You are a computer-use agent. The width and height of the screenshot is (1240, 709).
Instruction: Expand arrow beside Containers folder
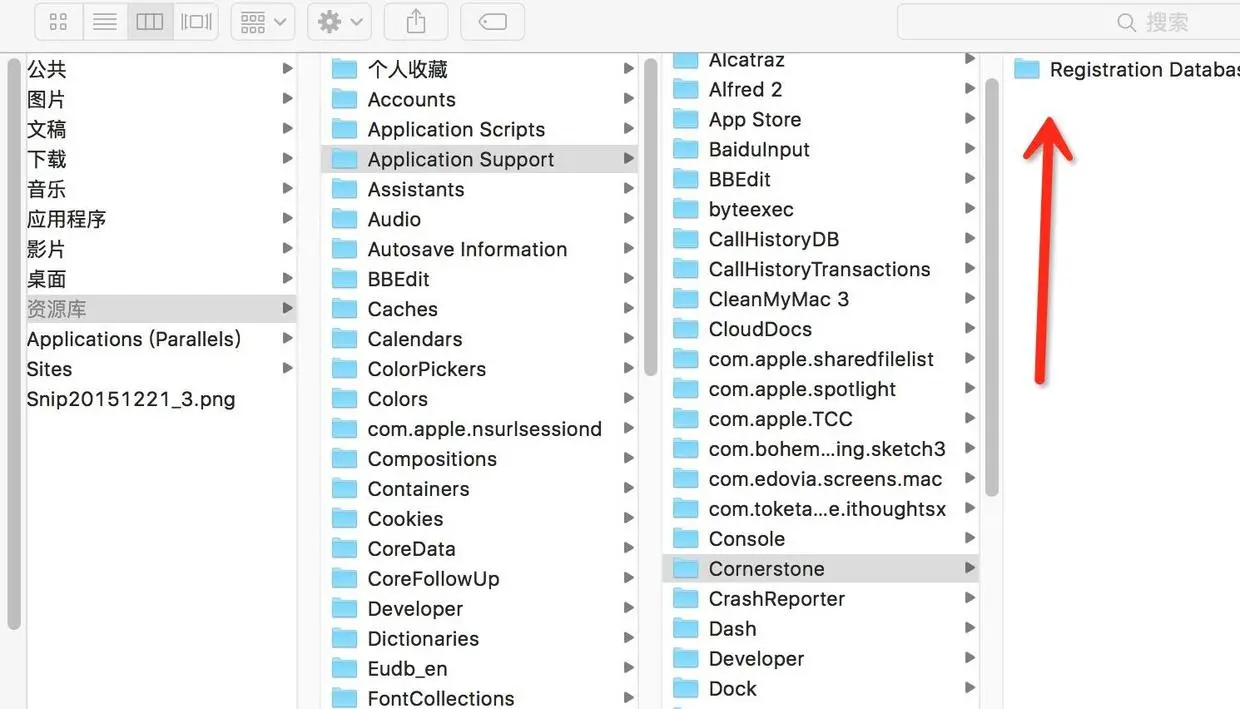pos(628,488)
